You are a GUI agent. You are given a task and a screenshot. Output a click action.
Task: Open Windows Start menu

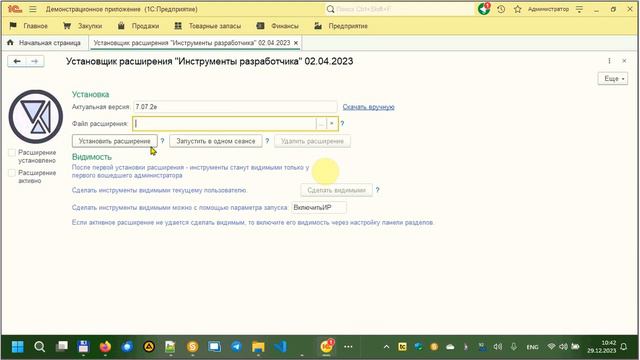pyautogui.click(x=18, y=347)
